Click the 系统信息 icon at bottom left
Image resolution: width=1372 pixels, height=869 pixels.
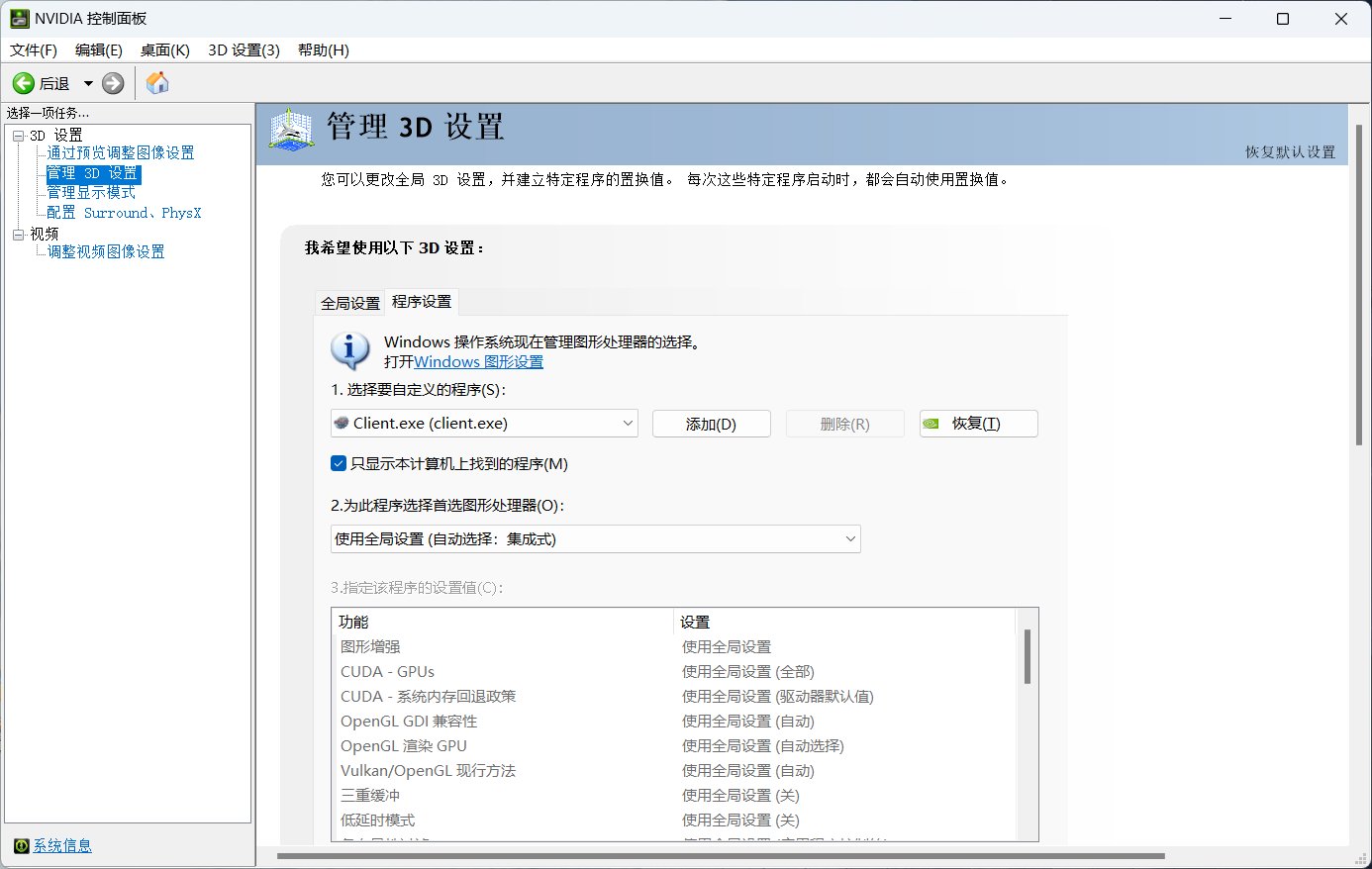pos(22,846)
